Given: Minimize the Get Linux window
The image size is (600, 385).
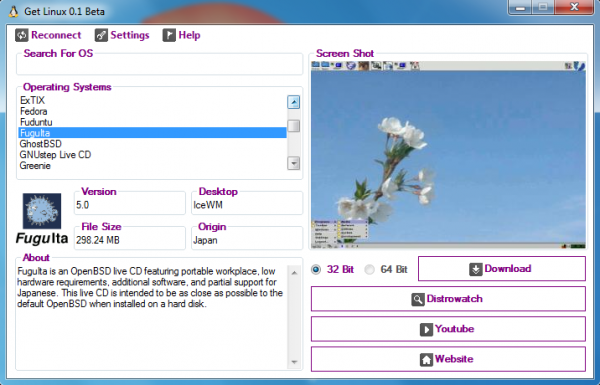Looking at the screenshot, I should 520,7.
